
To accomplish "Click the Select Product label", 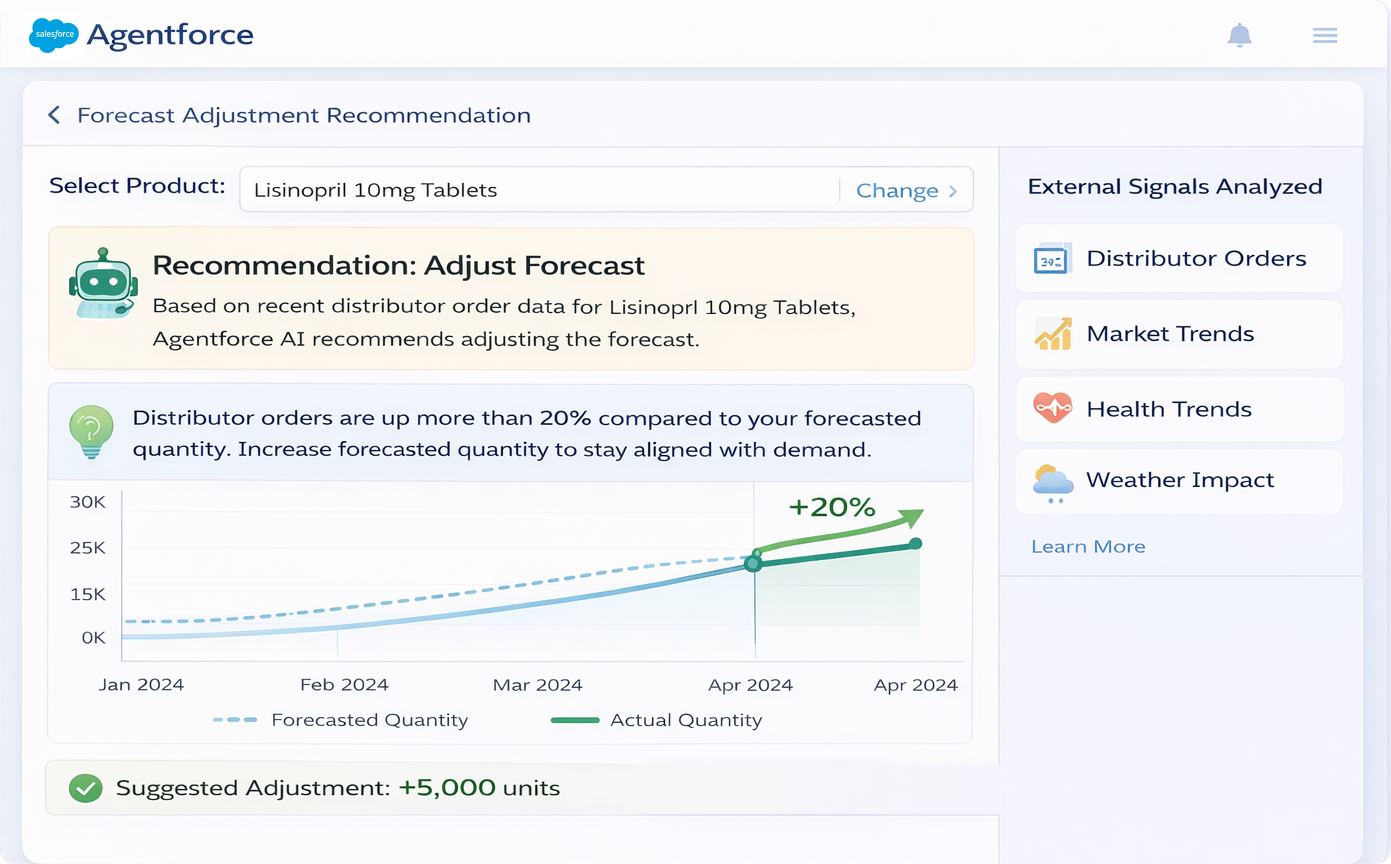I will [137, 186].
